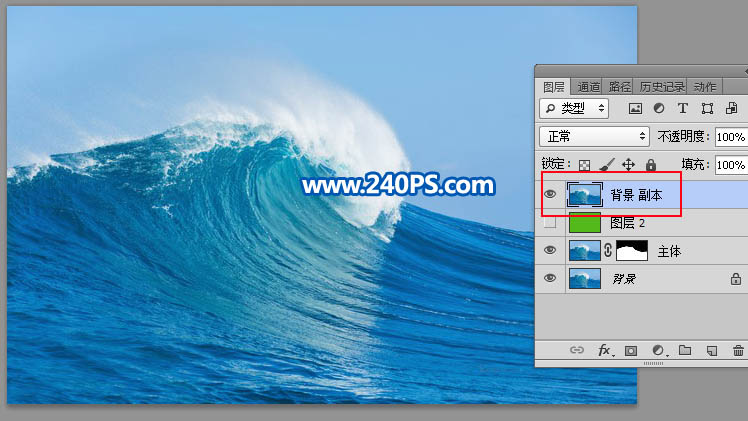Add a layer mask
This screenshot has width=748, height=421.
631,351
